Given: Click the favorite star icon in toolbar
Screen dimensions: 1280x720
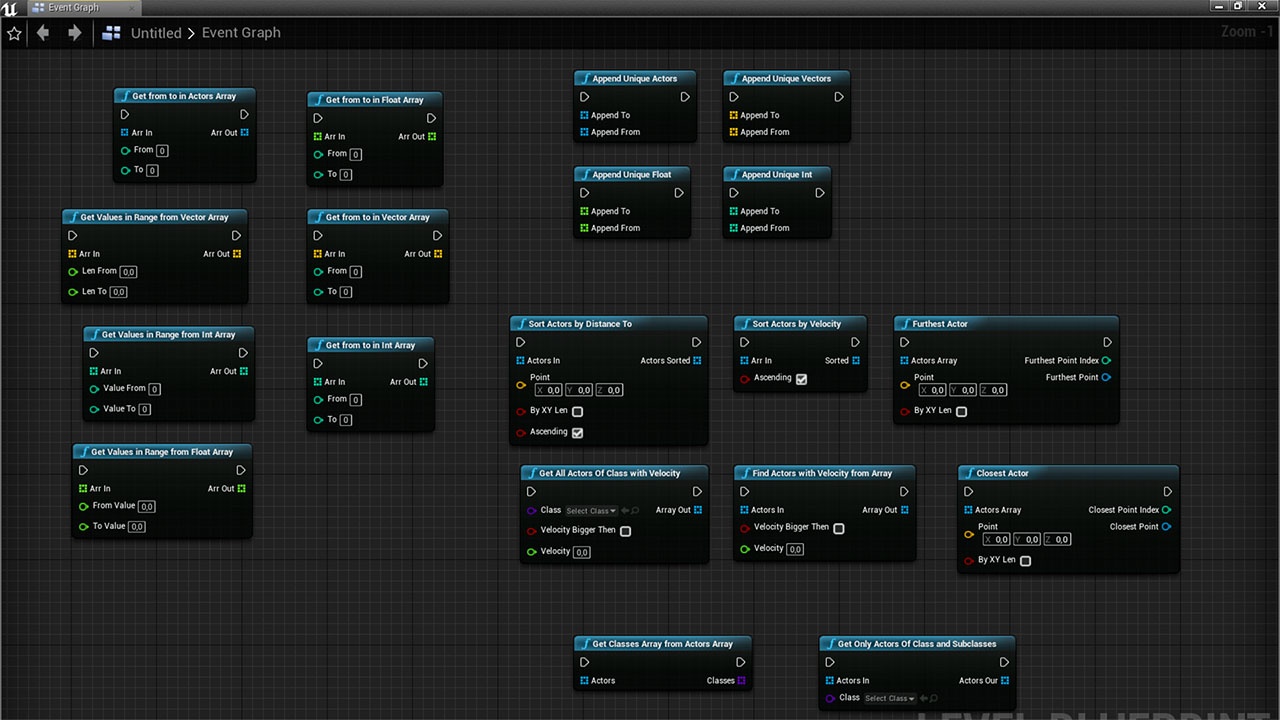Looking at the screenshot, I should pyautogui.click(x=14, y=33).
